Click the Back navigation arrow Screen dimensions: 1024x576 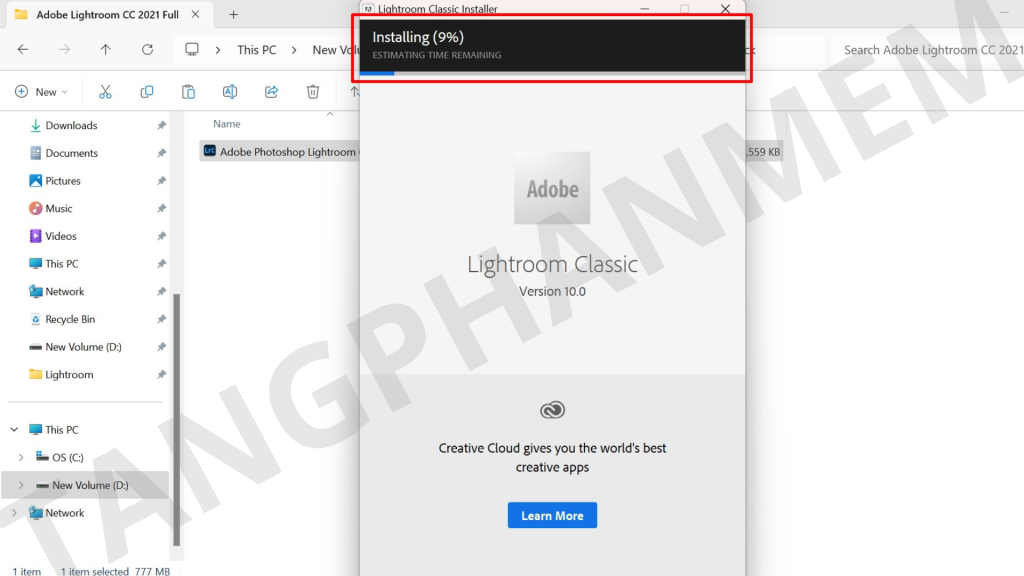point(23,50)
